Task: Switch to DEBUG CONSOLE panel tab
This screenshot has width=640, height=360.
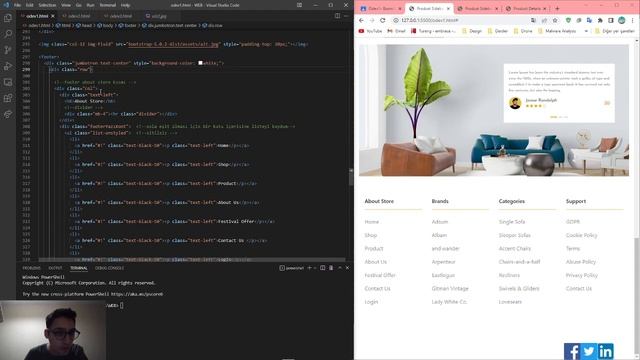Action: pos(109,268)
